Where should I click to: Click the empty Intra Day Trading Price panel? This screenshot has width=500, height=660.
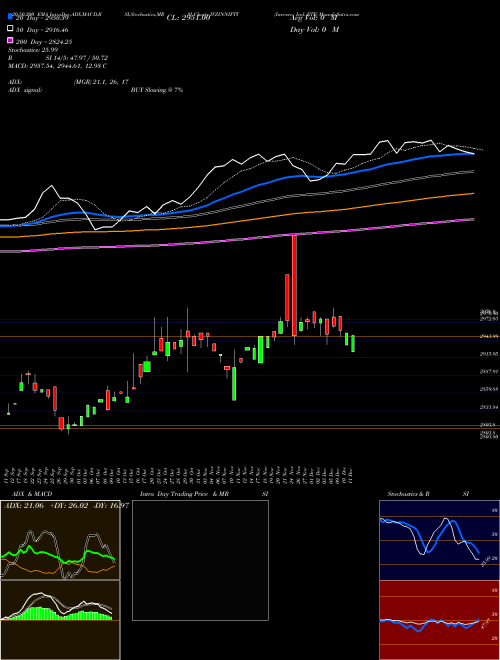[200, 560]
